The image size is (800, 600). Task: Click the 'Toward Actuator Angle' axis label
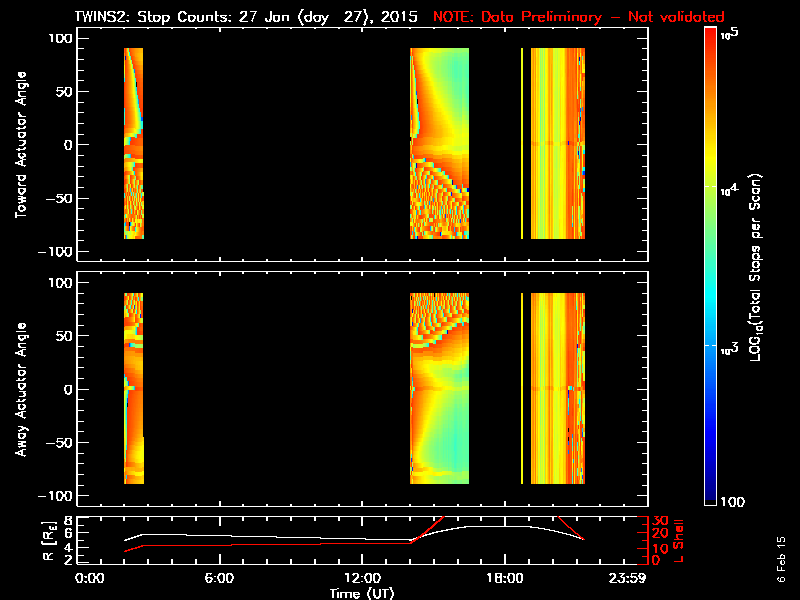tap(18, 144)
